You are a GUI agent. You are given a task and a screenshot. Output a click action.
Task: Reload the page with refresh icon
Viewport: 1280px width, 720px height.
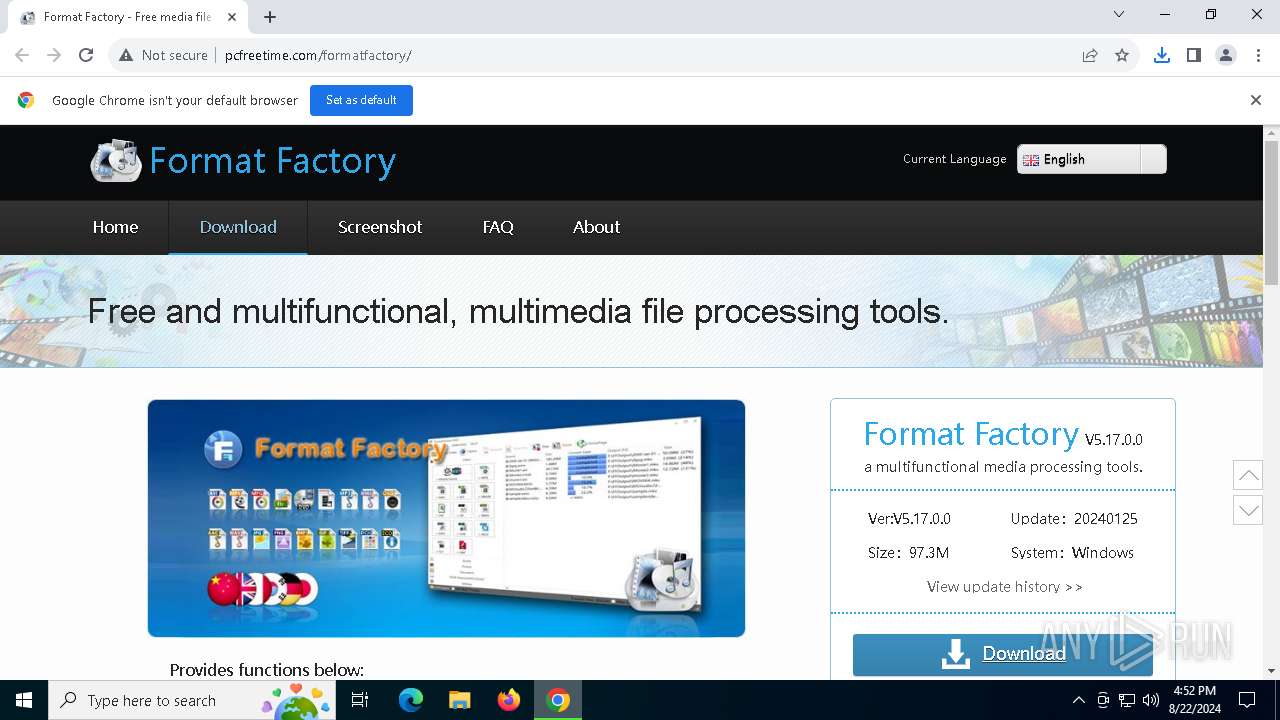coord(86,55)
